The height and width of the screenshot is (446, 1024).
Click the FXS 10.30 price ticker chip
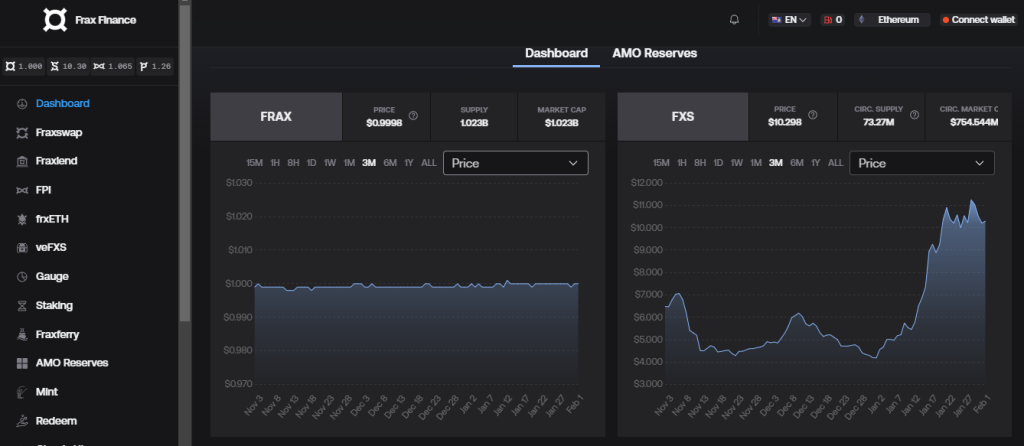coord(68,66)
